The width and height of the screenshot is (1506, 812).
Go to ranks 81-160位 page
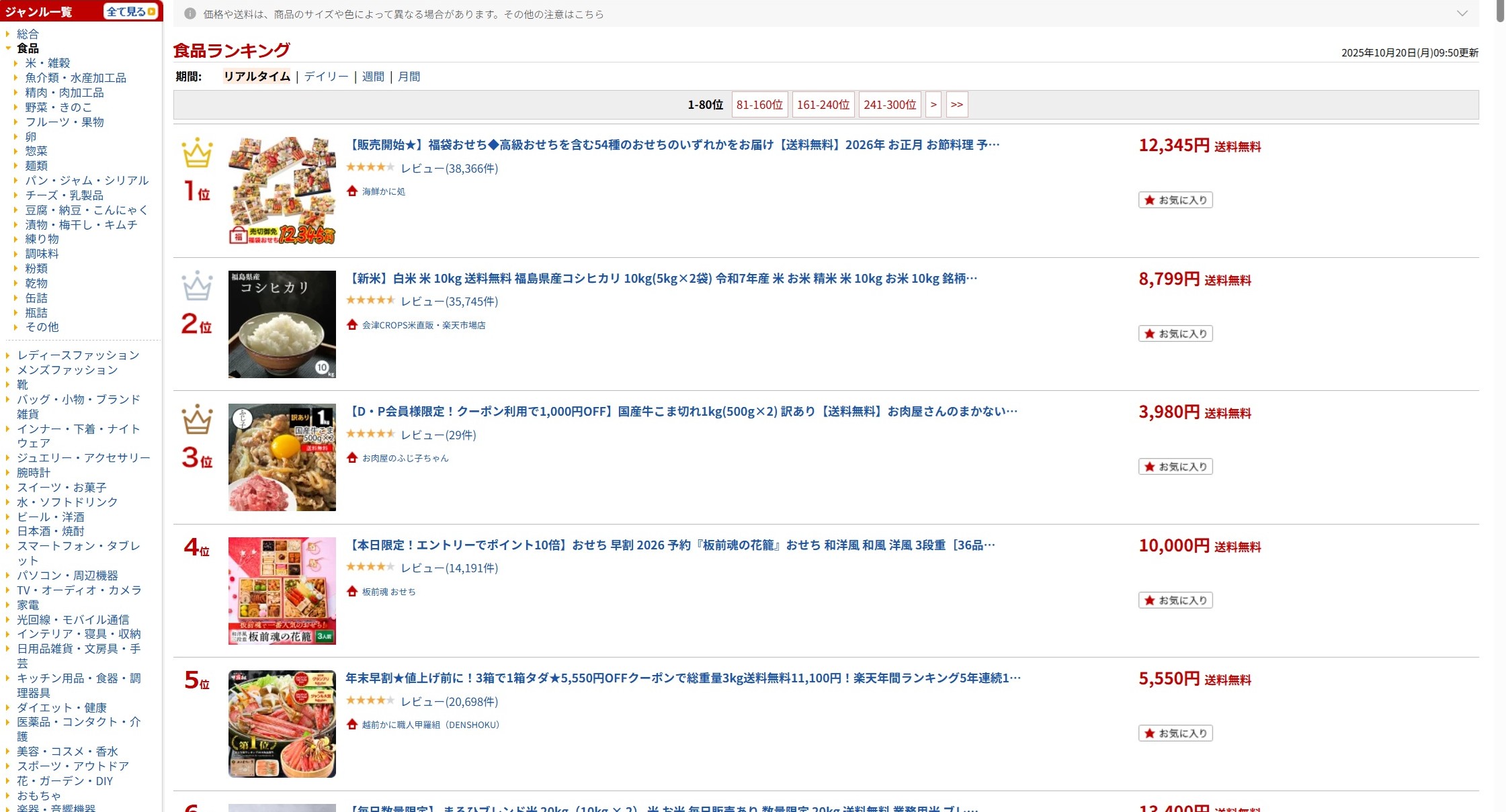759,105
